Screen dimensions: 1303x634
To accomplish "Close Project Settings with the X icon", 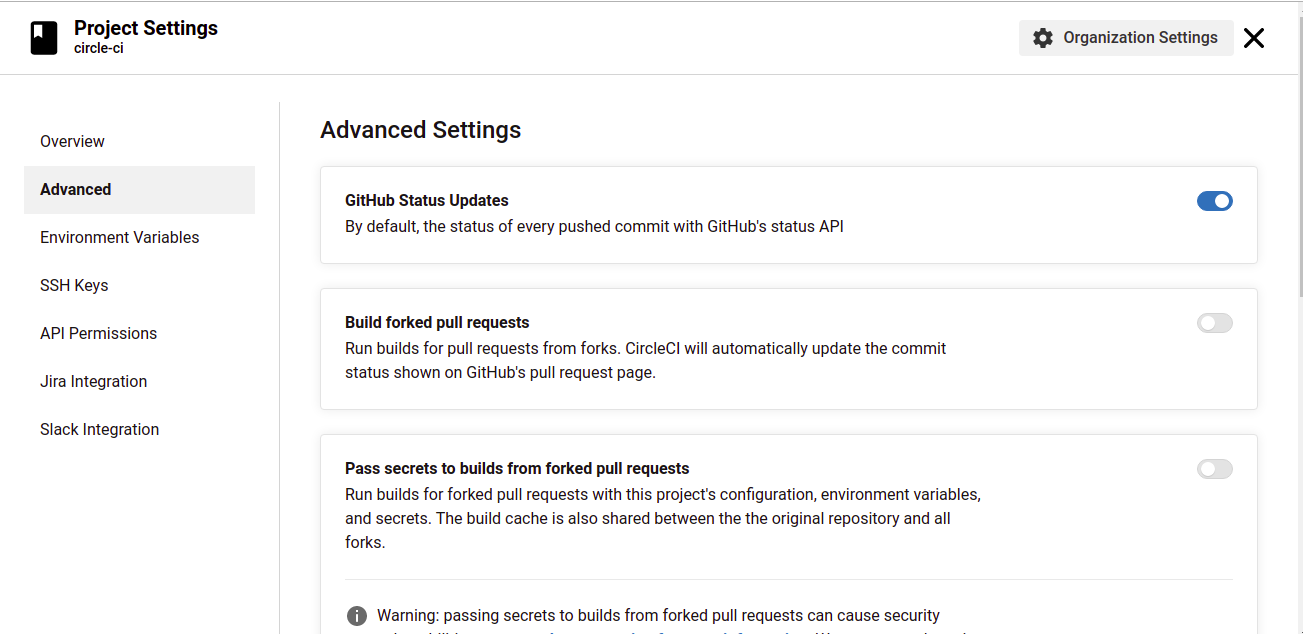I will pos(1253,38).
